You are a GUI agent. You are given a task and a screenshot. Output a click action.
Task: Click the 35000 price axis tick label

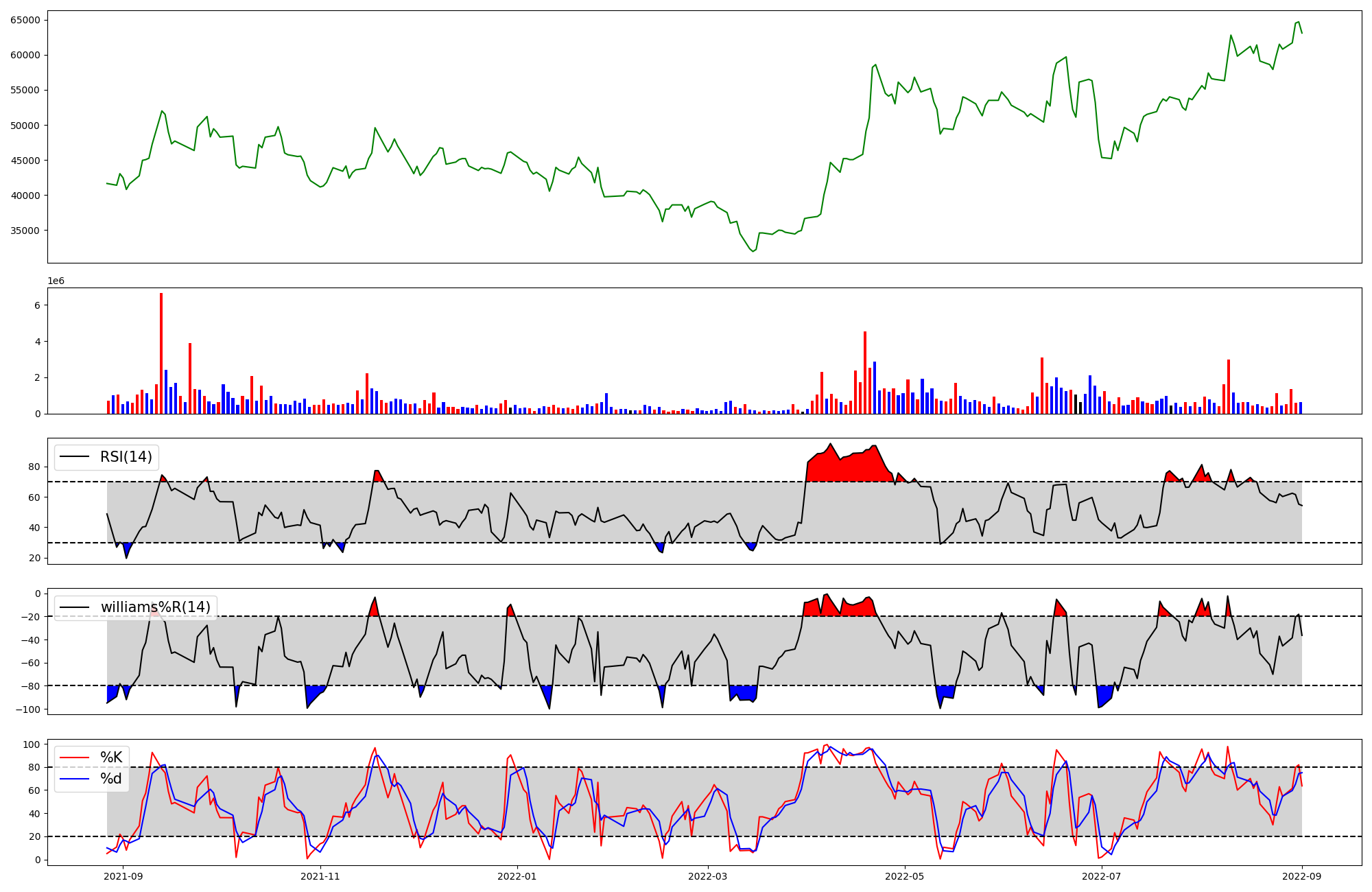[x=25, y=231]
